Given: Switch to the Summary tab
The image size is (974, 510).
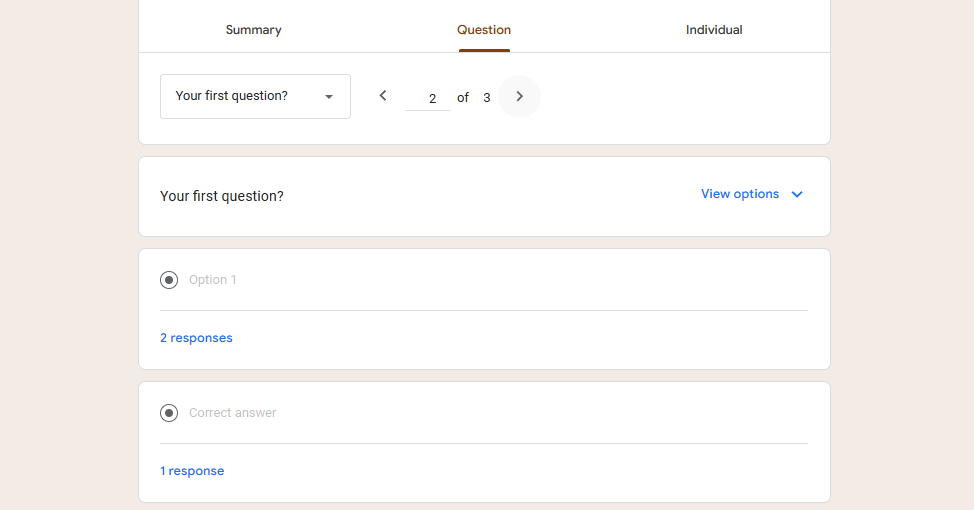Looking at the screenshot, I should [x=253, y=30].
